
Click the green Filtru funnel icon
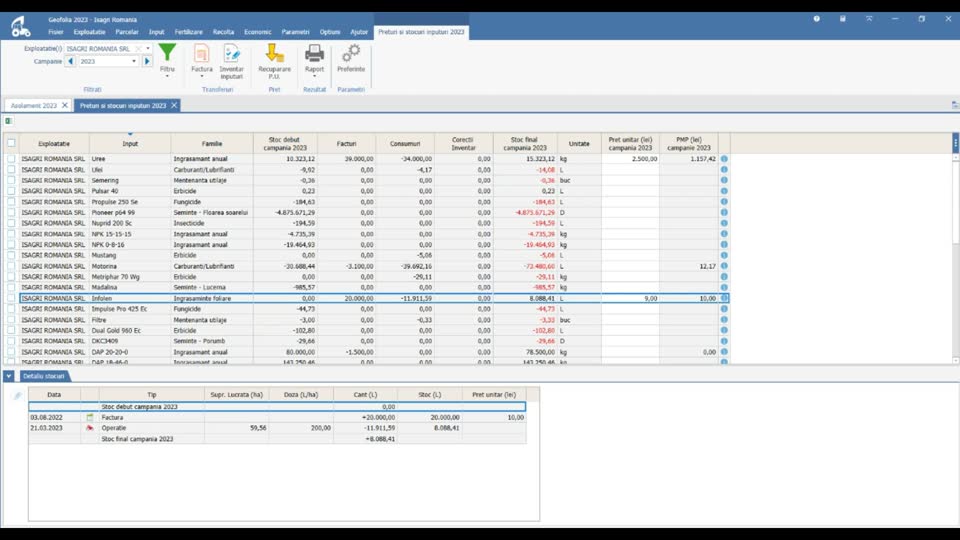click(167, 53)
